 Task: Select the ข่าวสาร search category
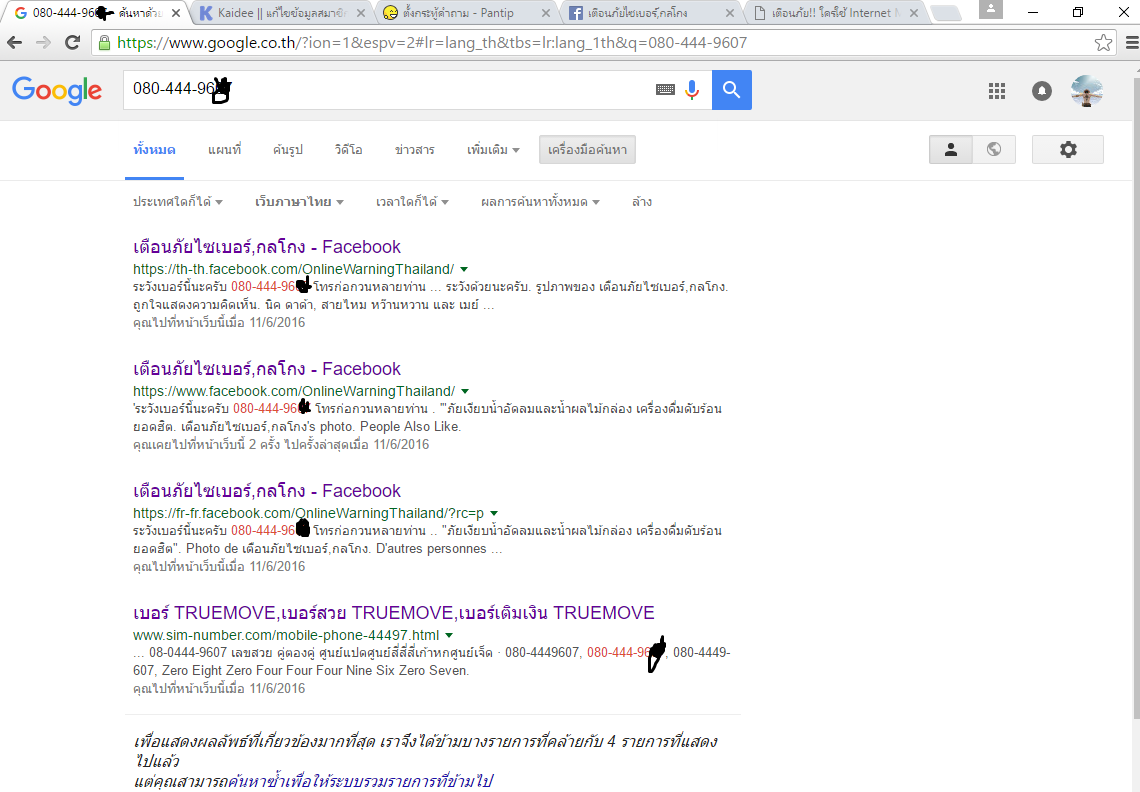pos(414,150)
